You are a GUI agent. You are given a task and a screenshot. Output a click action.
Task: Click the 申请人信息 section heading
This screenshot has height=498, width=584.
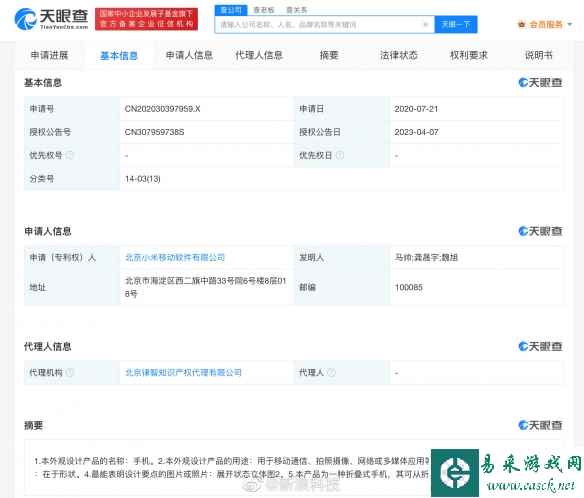pyautogui.click(x=48, y=231)
